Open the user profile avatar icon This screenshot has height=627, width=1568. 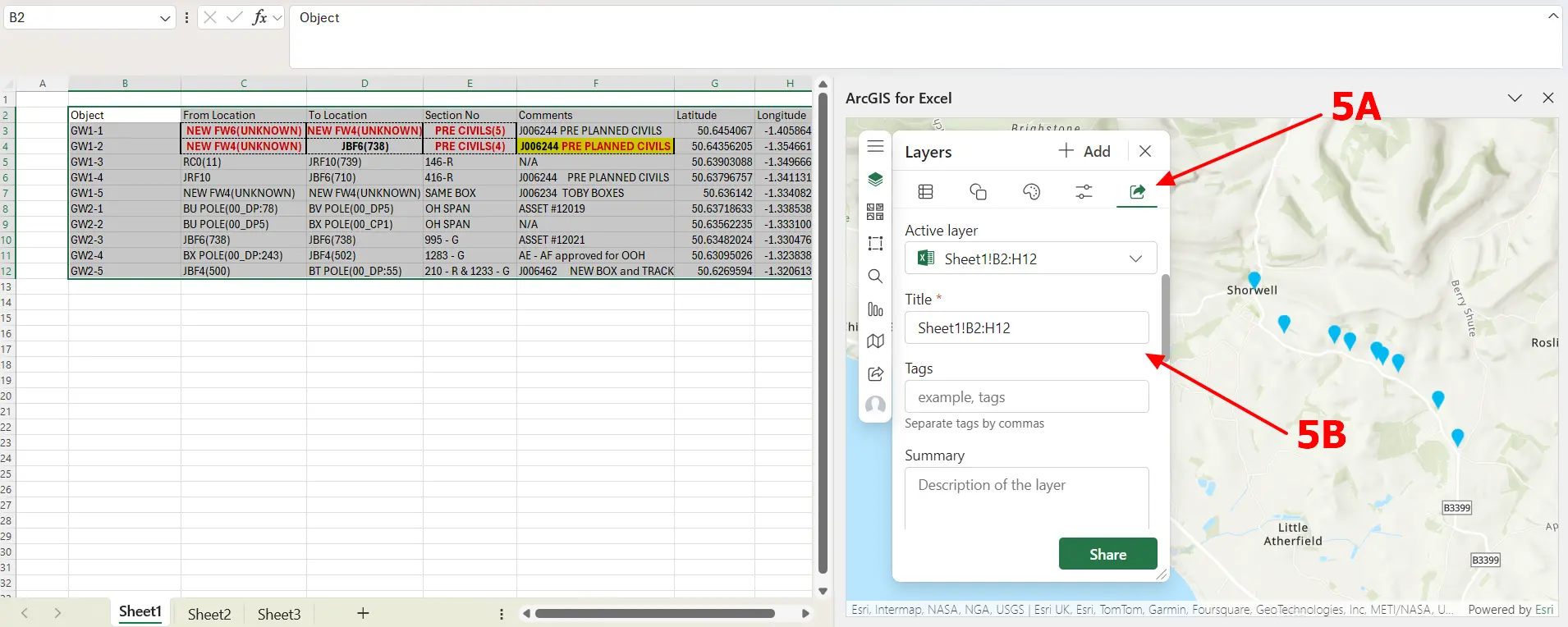875,405
